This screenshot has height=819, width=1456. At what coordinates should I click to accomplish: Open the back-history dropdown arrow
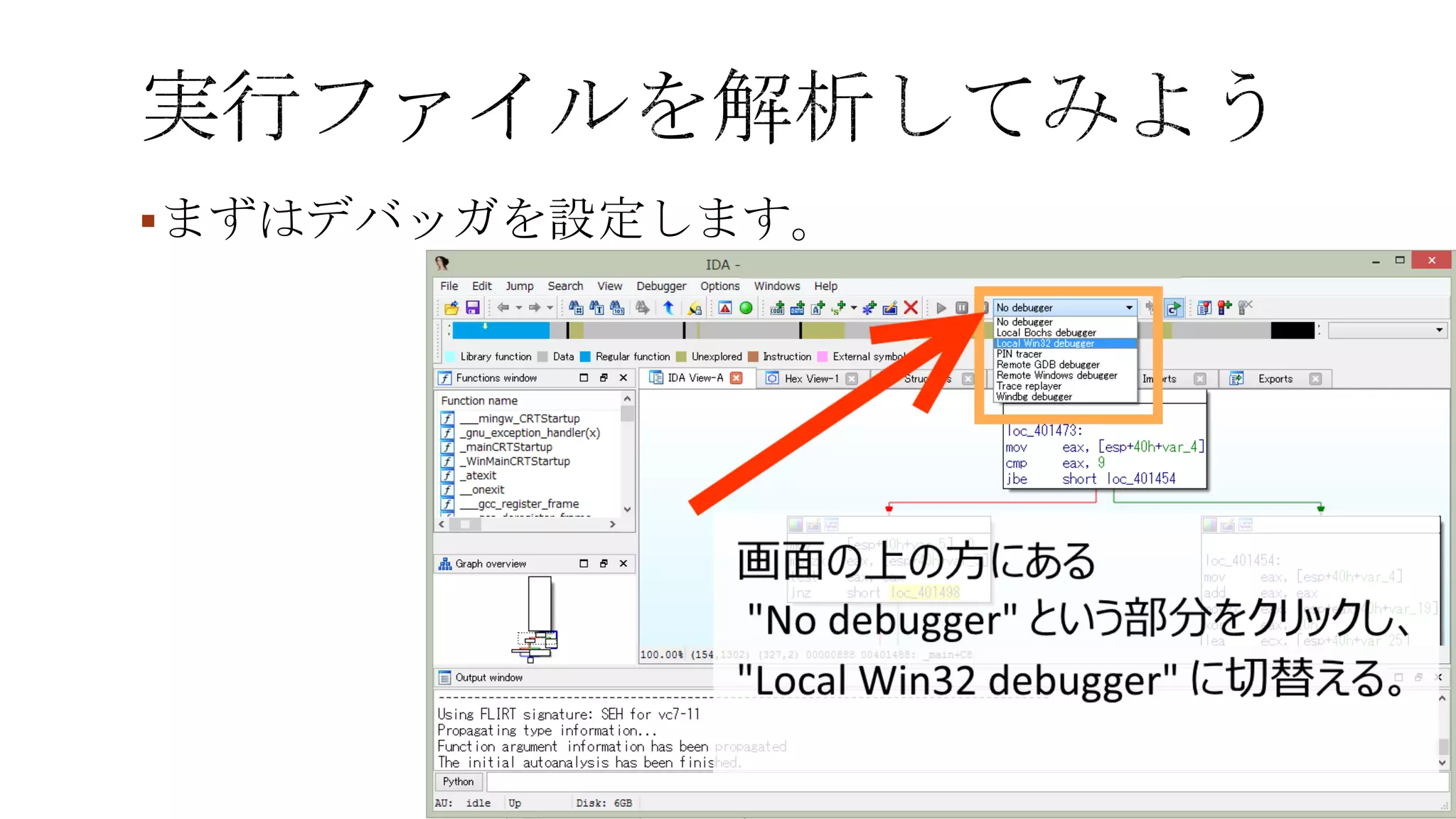[x=519, y=308]
